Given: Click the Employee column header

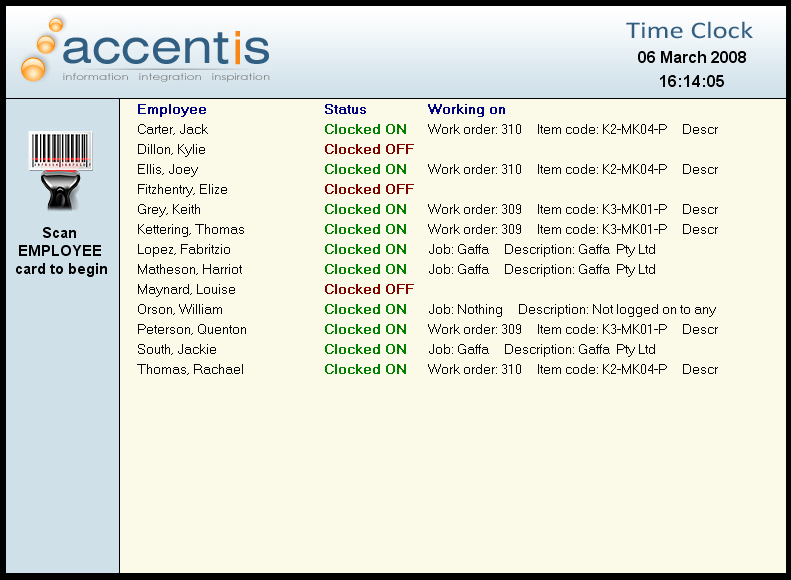Looking at the screenshot, I should coord(171,109).
